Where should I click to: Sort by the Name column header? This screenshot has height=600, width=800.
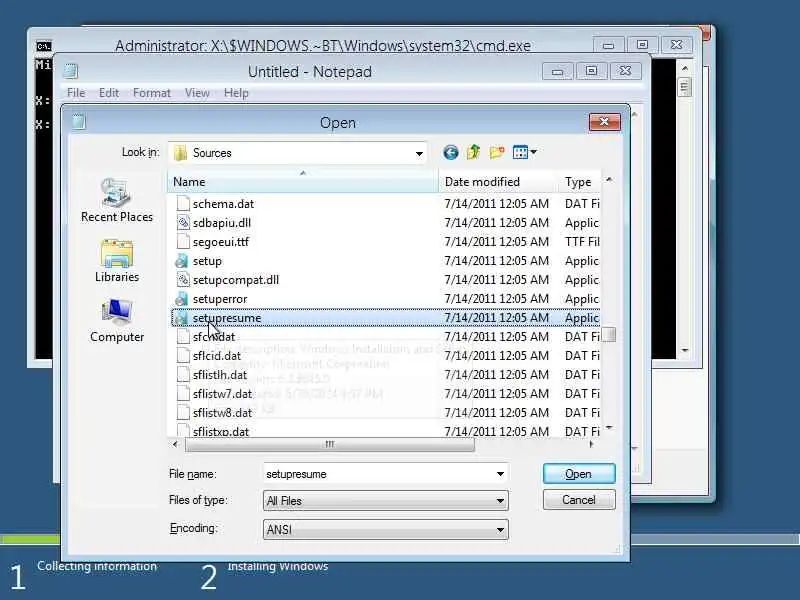point(303,182)
